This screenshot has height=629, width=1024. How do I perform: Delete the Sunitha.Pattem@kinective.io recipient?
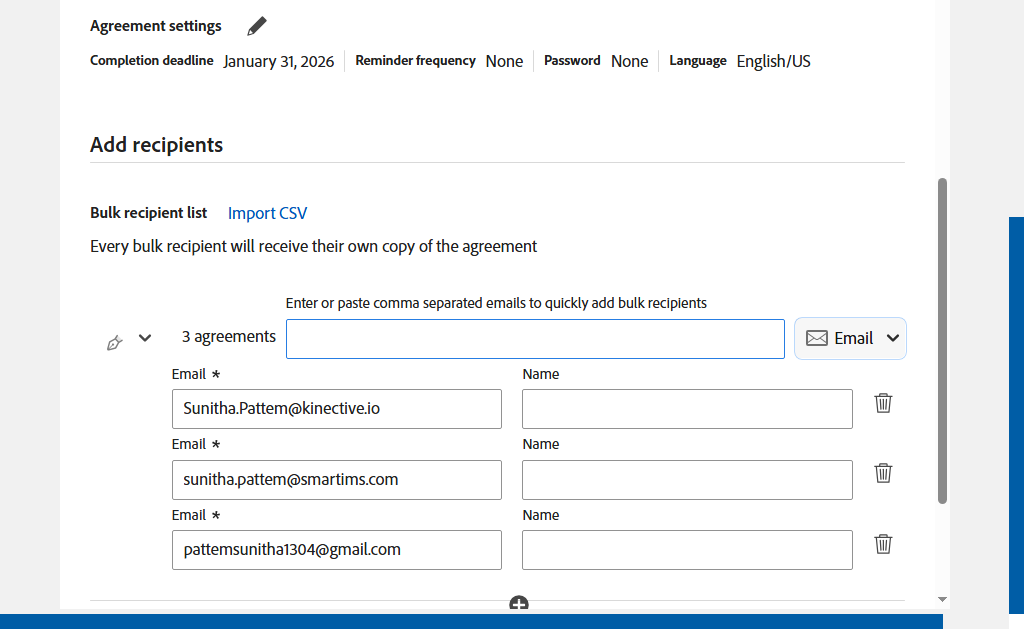click(883, 403)
